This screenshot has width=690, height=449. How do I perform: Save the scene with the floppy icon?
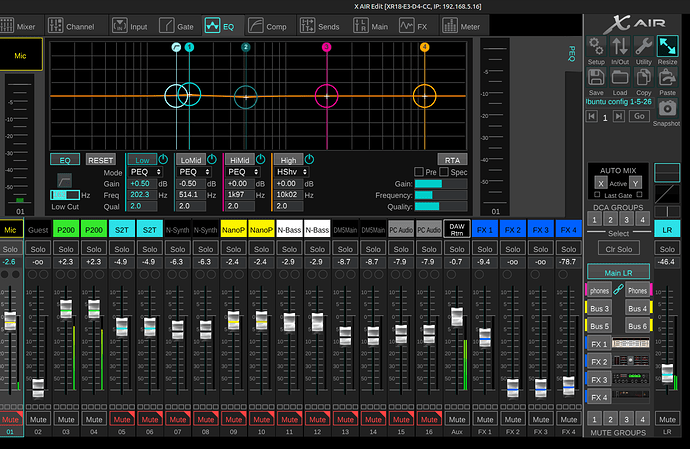[596, 78]
